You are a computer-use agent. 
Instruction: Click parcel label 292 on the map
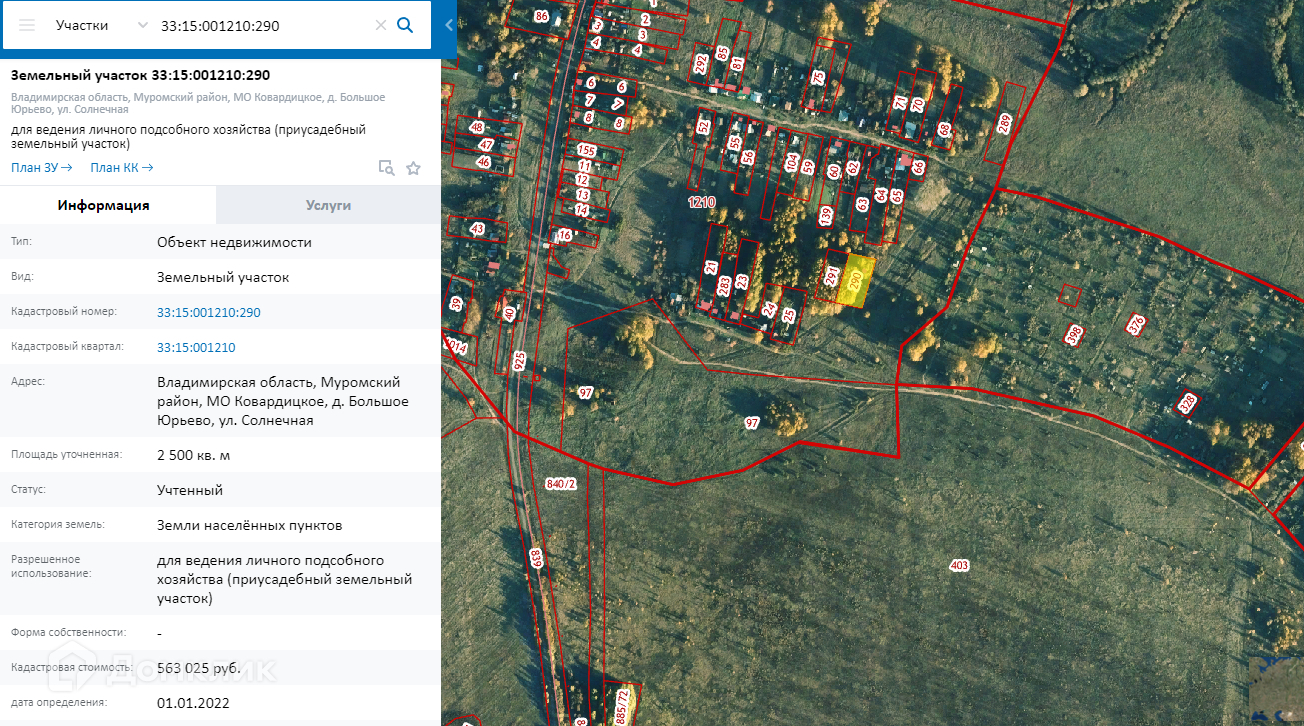tap(700, 64)
